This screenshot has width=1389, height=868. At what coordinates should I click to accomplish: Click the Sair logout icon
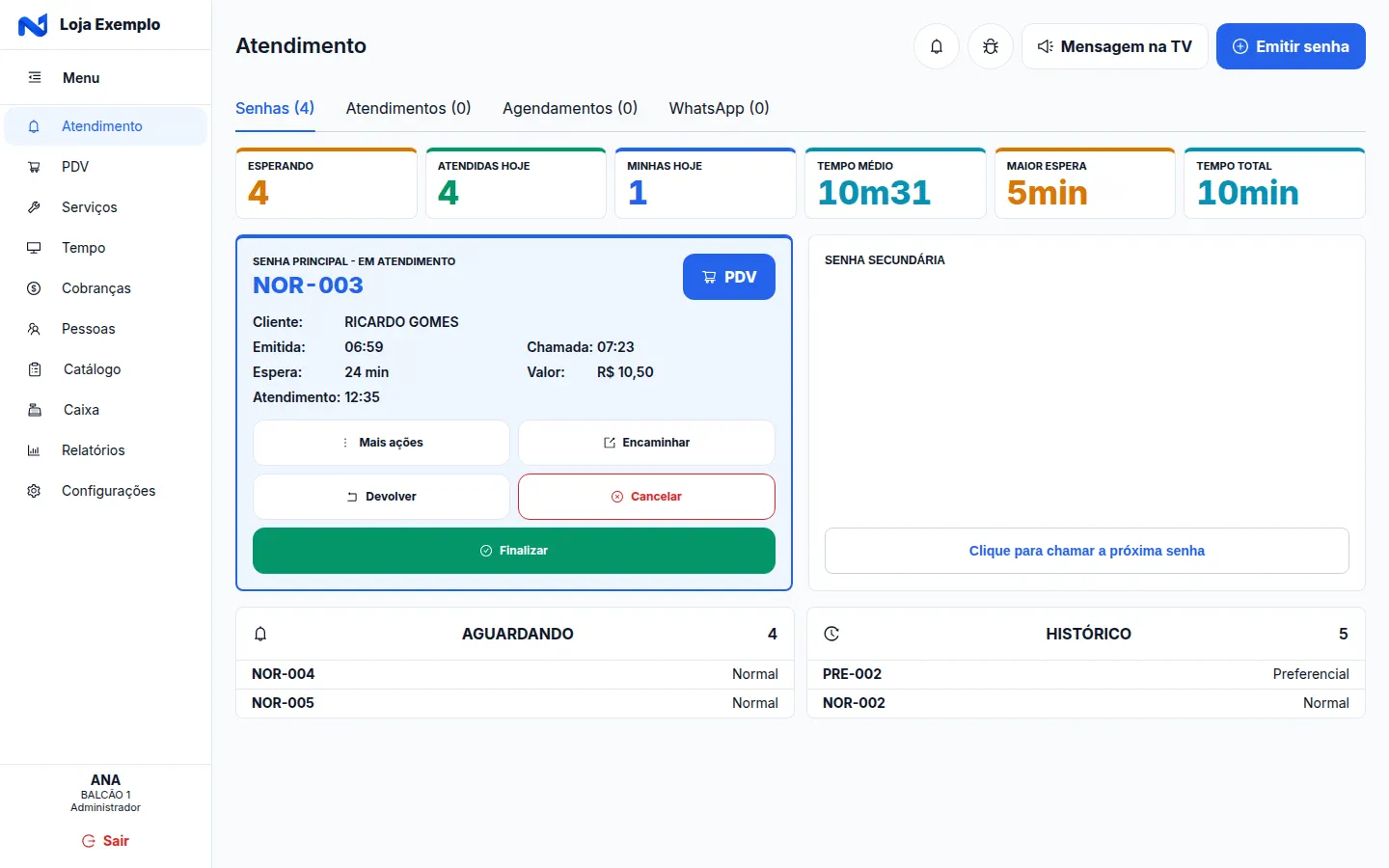coord(89,841)
